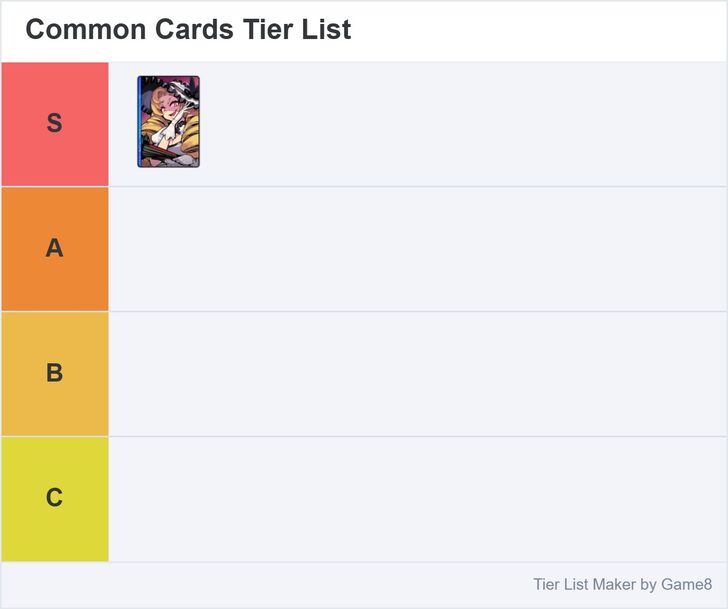Select the red S tier label
The height and width of the screenshot is (609, 728).
click(x=55, y=124)
